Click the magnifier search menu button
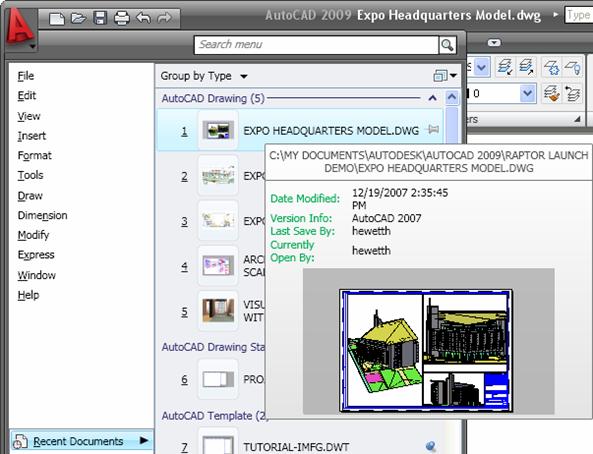 [x=447, y=45]
